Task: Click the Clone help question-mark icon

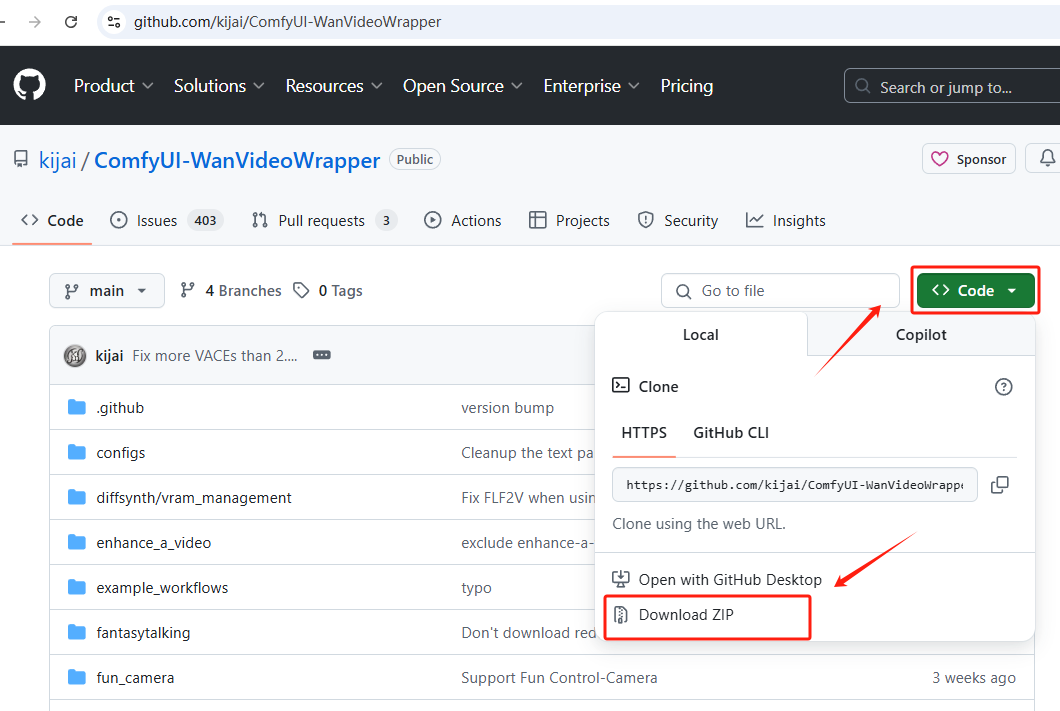Action: point(1003,387)
